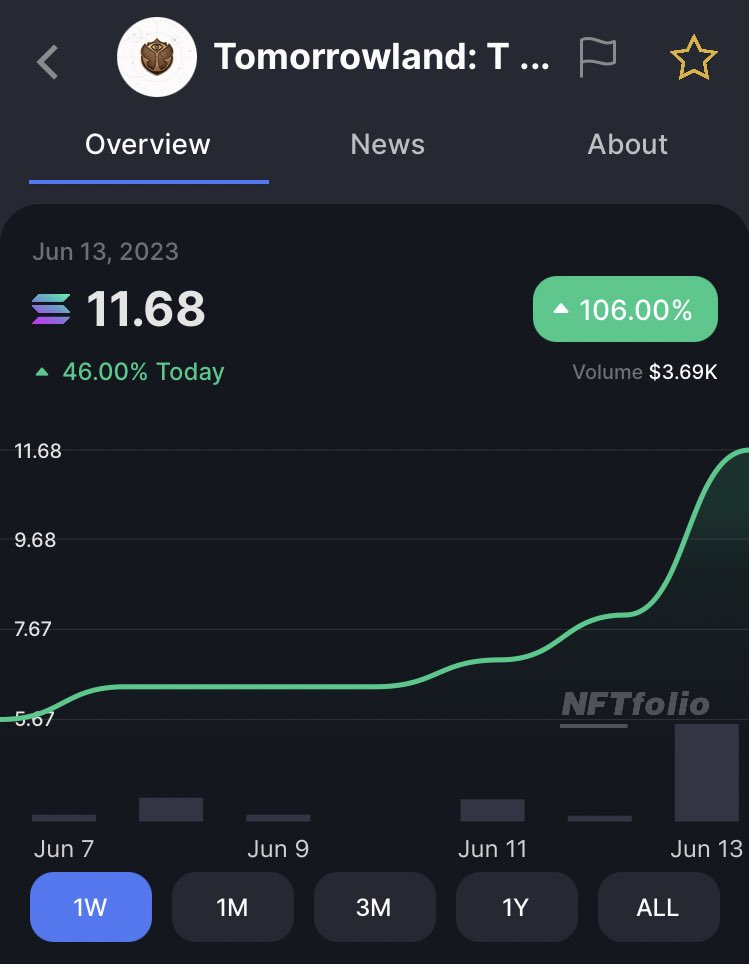Tap the 7.67 axis label
Screen dimensions: 749x964
coord(33,629)
